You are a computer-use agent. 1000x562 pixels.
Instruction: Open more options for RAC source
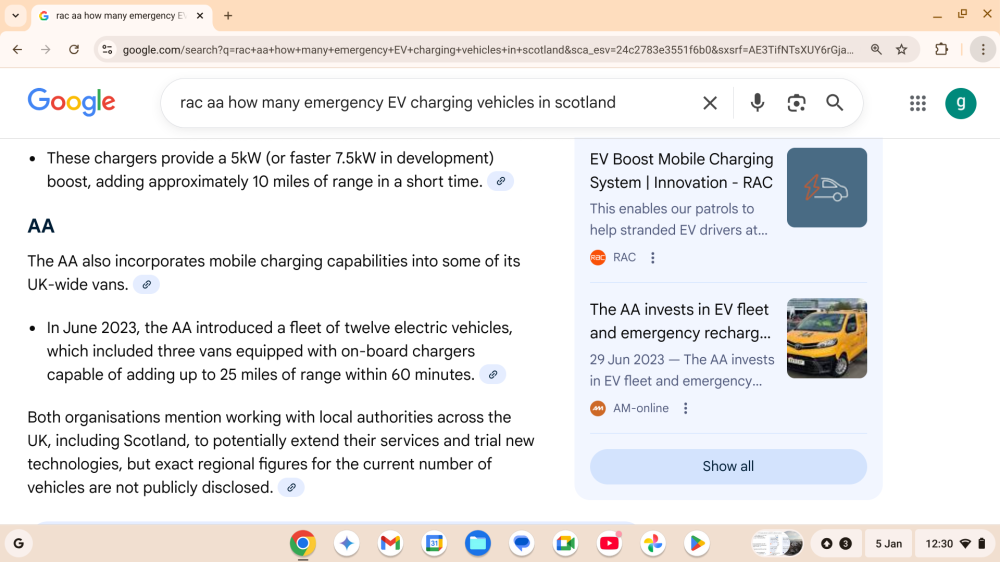point(652,258)
